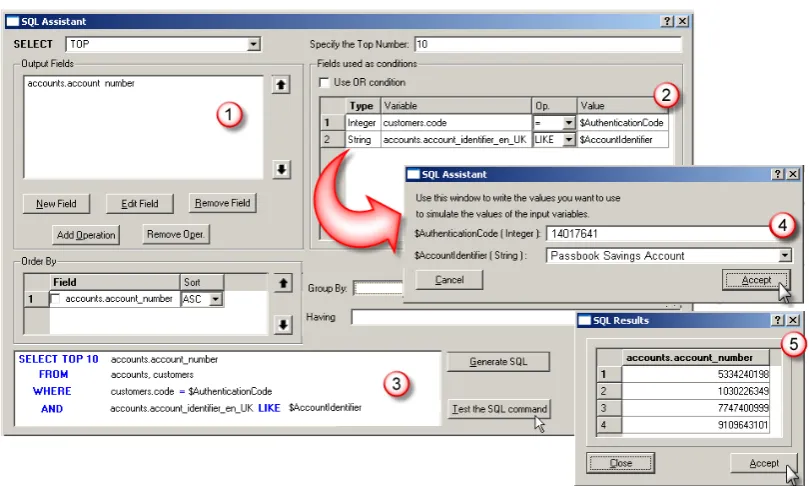
Task: Click Cancel in the simulation values dialog
Action: click(449, 280)
